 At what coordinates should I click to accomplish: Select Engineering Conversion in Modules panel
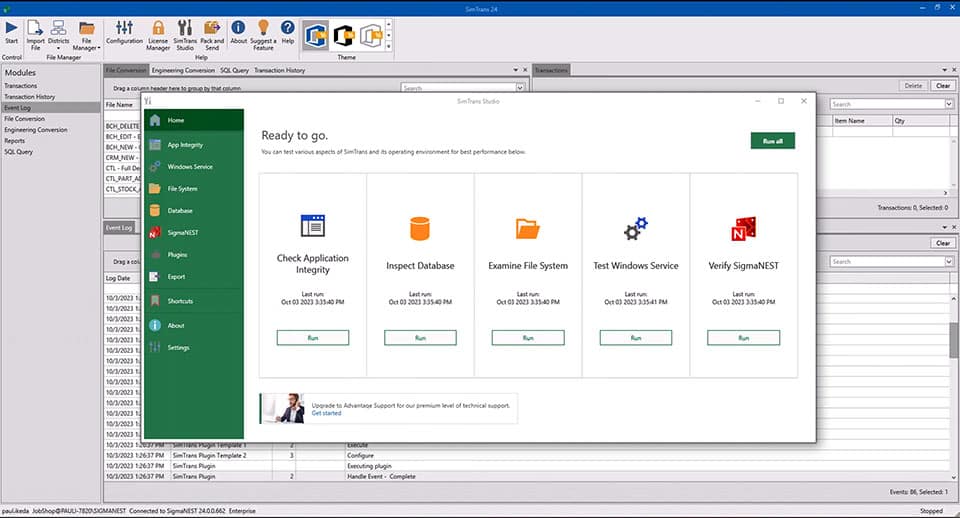click(36, 130)
